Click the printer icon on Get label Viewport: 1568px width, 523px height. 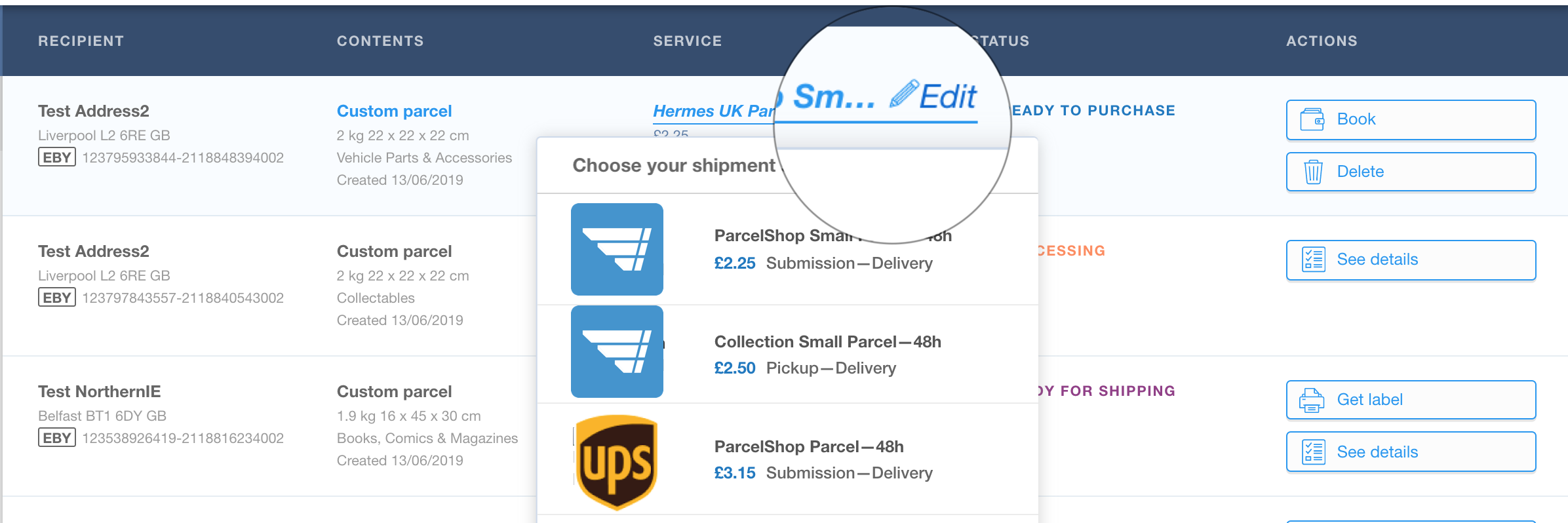1312,400
